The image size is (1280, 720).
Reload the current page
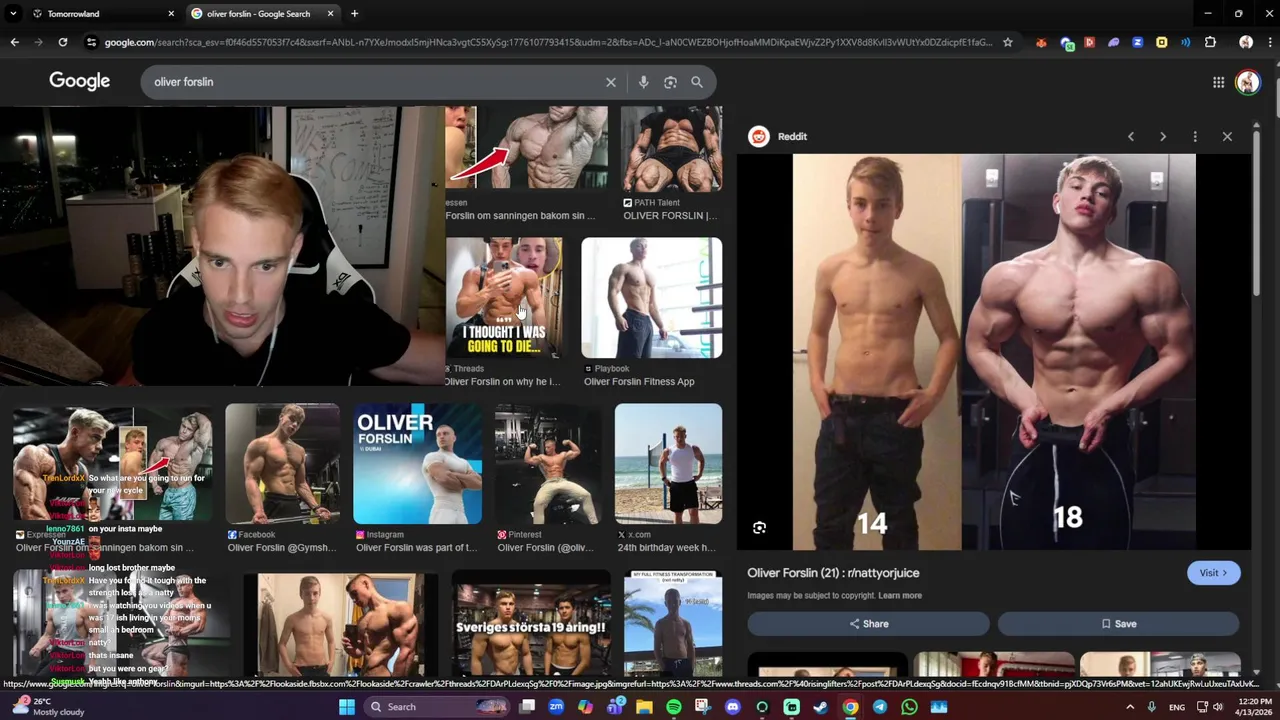pos(62,42)
